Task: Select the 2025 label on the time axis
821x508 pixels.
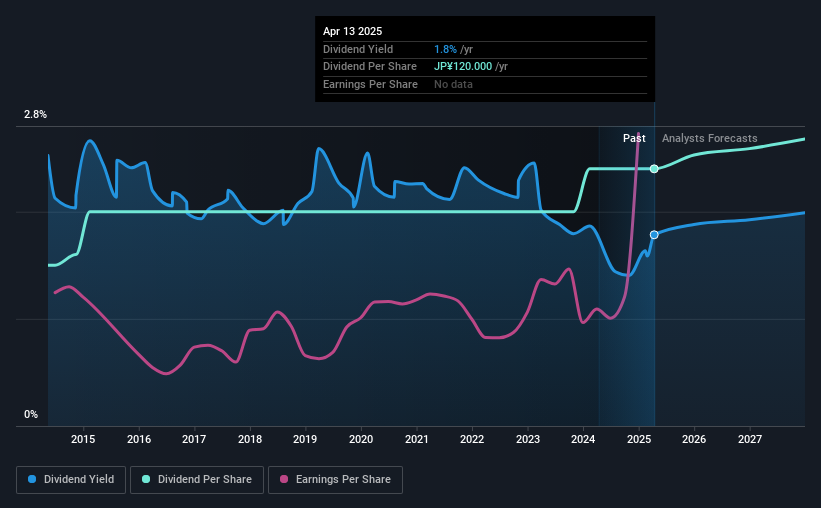Action: 639,439
